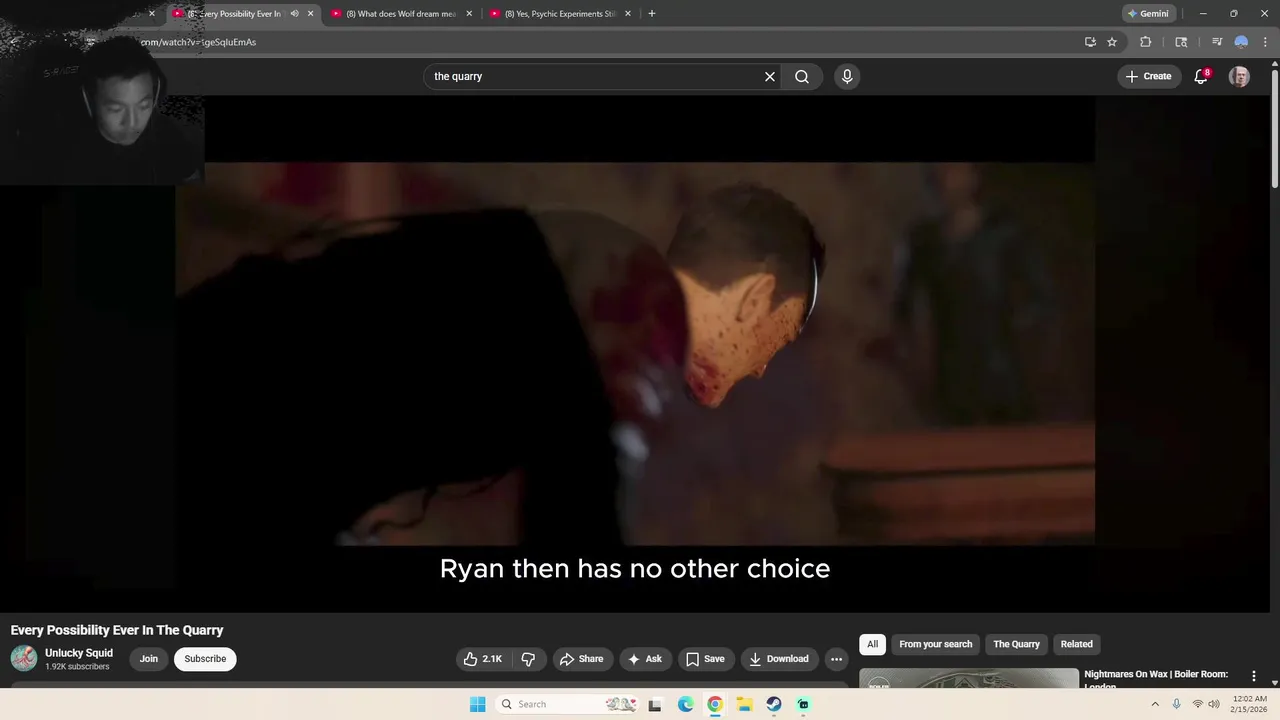This screenshot has height=720, width=1280.
Task: Click the tab search extension icon
Action: (1181, 42)
